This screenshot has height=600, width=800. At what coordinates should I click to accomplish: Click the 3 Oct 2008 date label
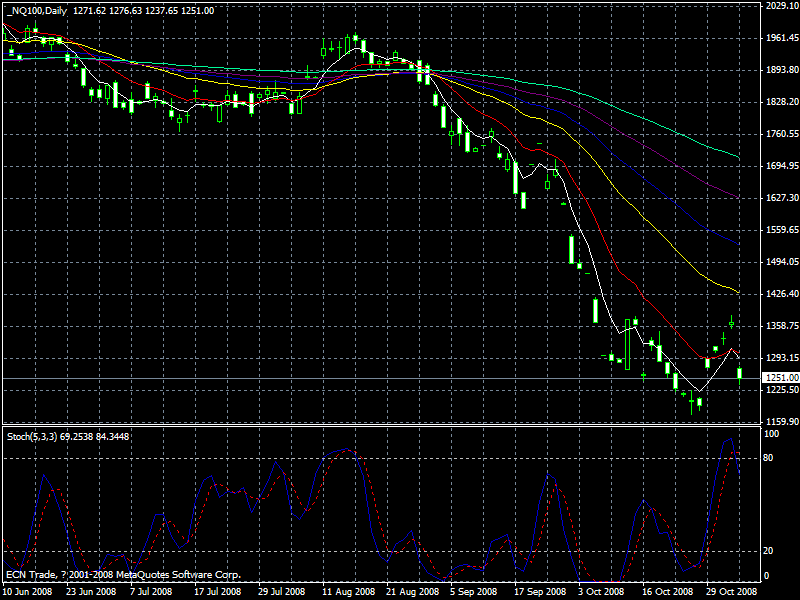(601, 592)
